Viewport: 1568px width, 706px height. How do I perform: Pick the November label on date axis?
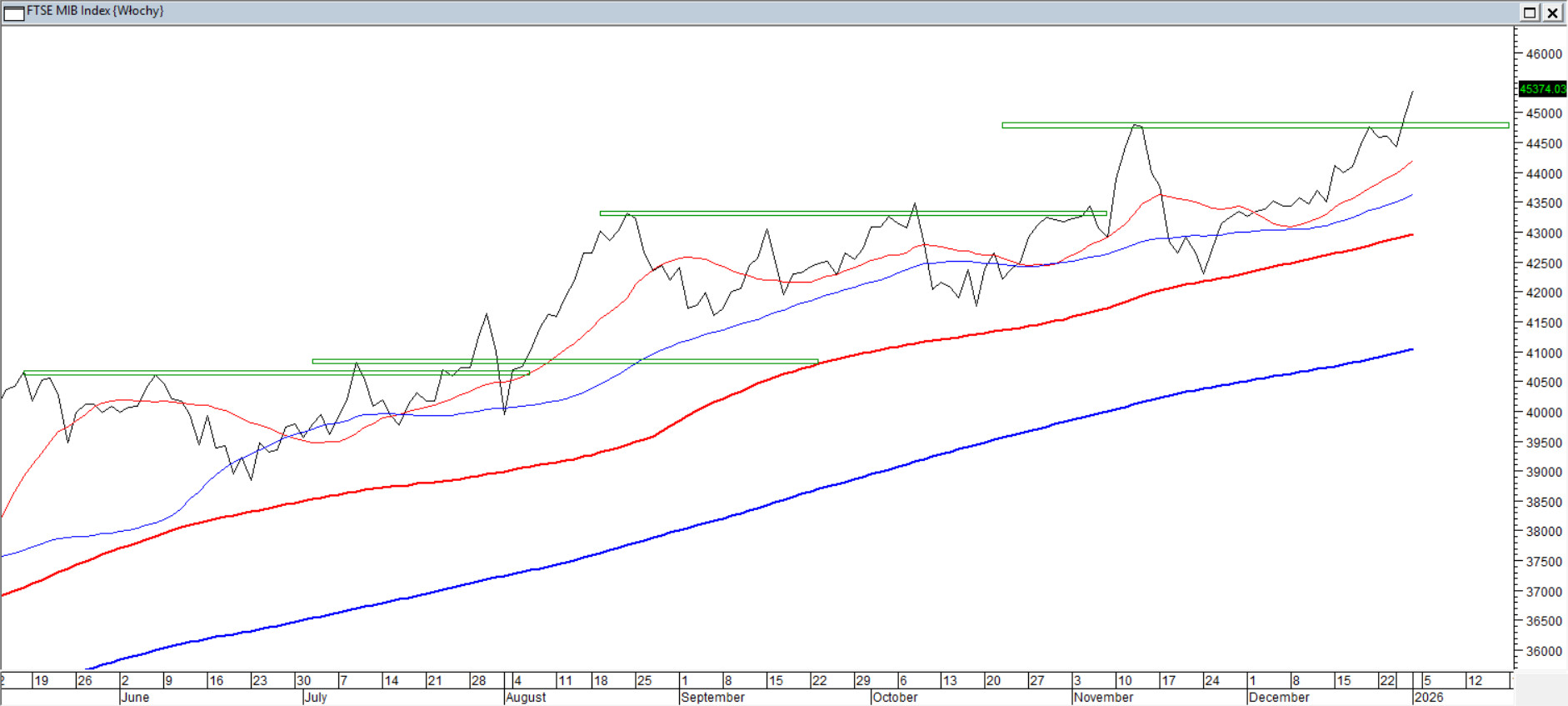(x=1104, y=697)
